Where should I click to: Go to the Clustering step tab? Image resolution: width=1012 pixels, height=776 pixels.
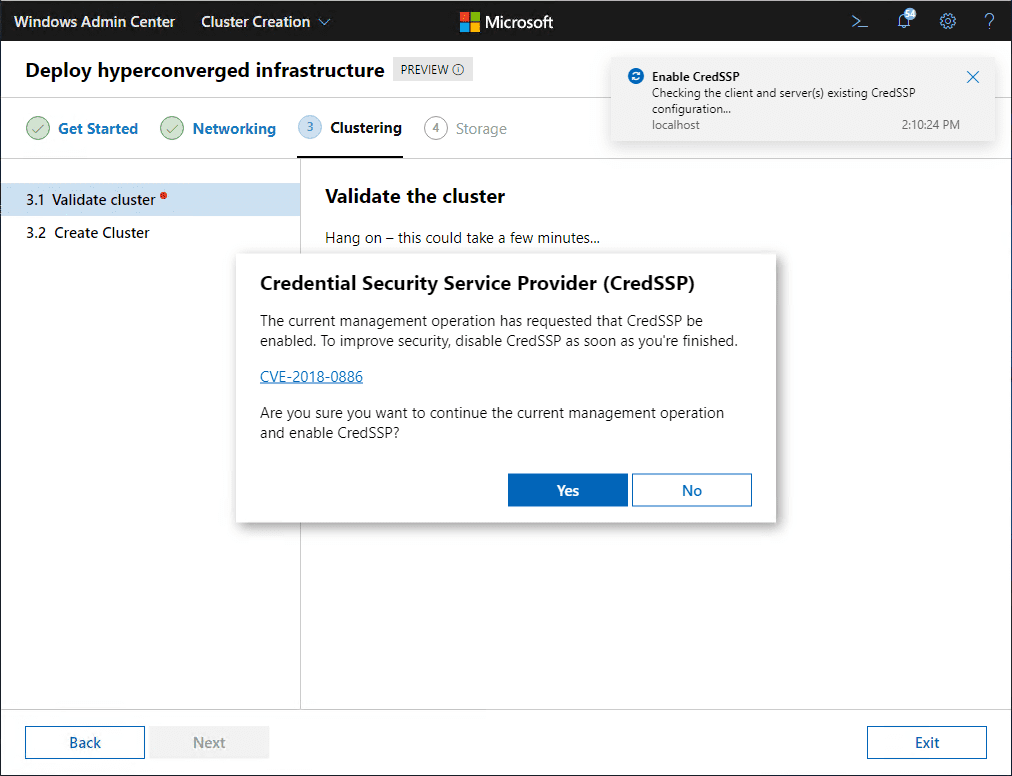(x=365, y=128)
